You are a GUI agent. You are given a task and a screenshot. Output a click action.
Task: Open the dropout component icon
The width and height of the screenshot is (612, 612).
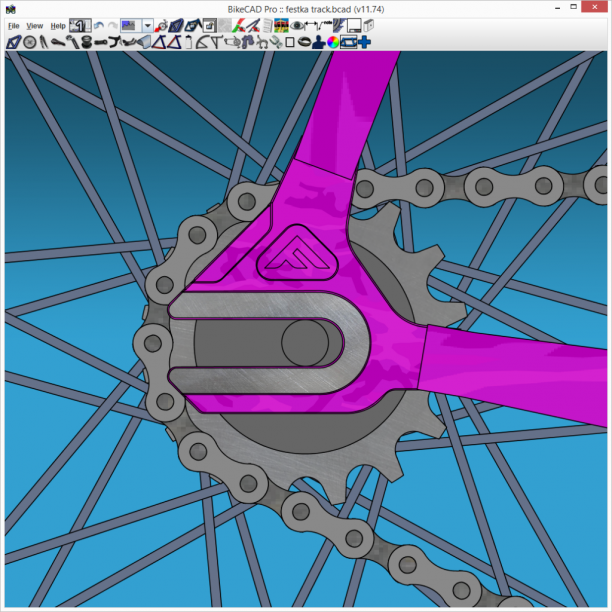[x=276, y=42]
